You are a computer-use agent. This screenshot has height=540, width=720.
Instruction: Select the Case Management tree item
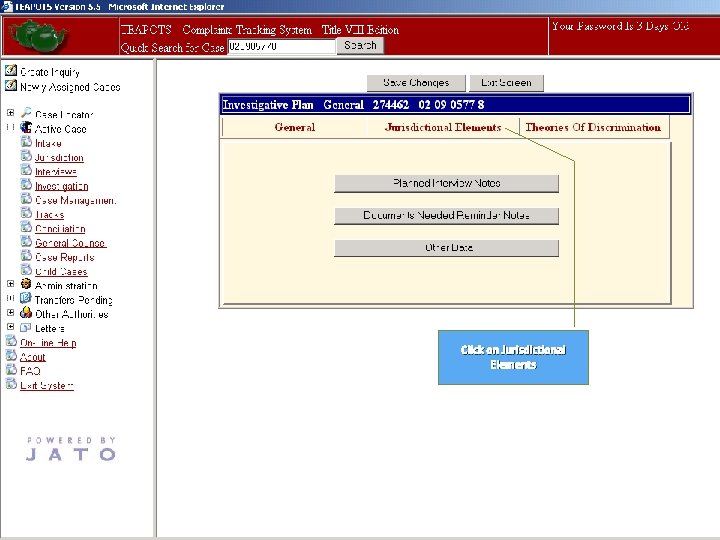click(x=75, y=200)
